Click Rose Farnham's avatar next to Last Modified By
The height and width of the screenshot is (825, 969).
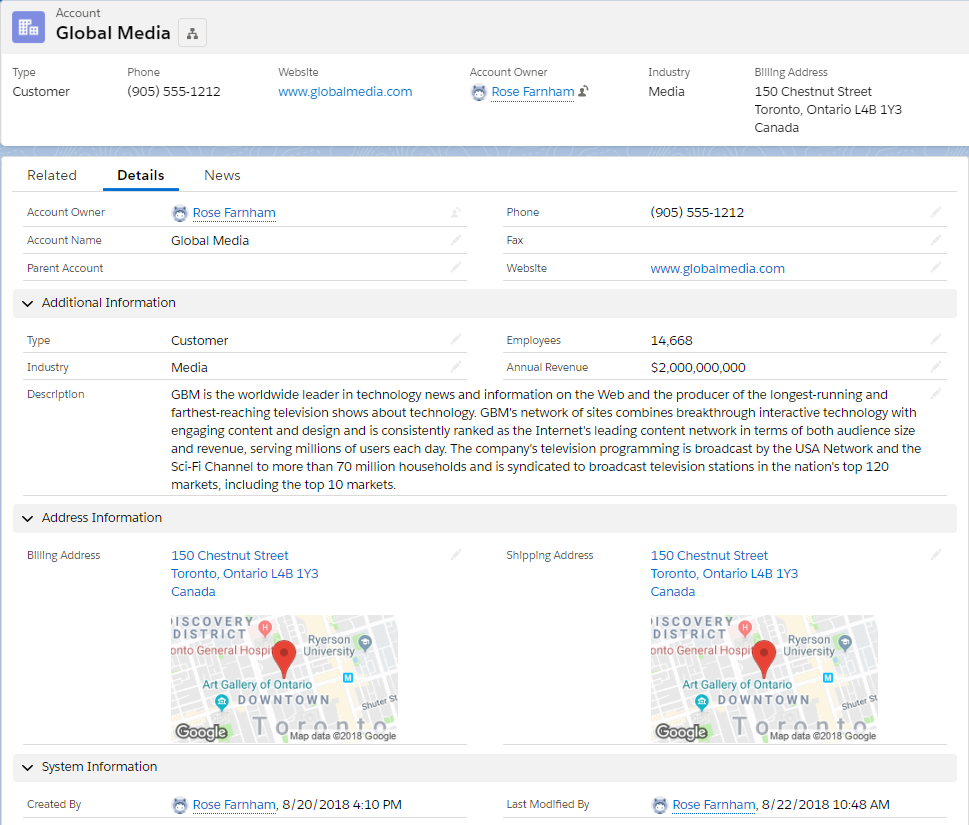point(659,805)
